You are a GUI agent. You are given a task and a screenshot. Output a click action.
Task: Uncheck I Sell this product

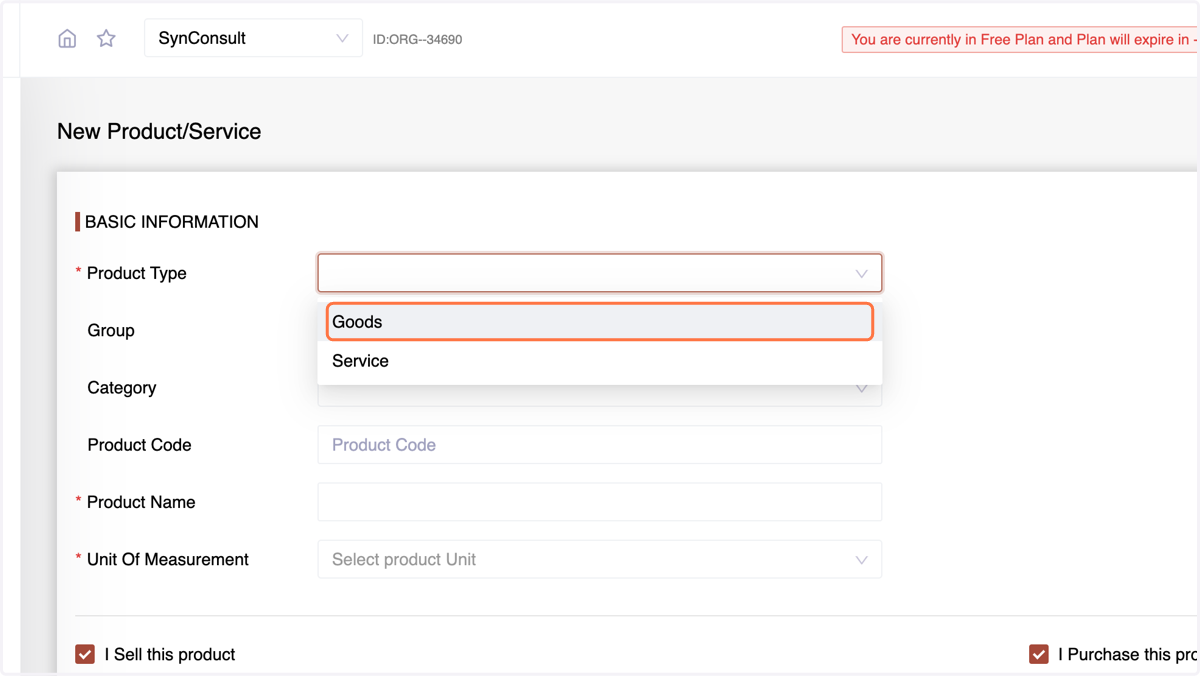coord(85,654)
